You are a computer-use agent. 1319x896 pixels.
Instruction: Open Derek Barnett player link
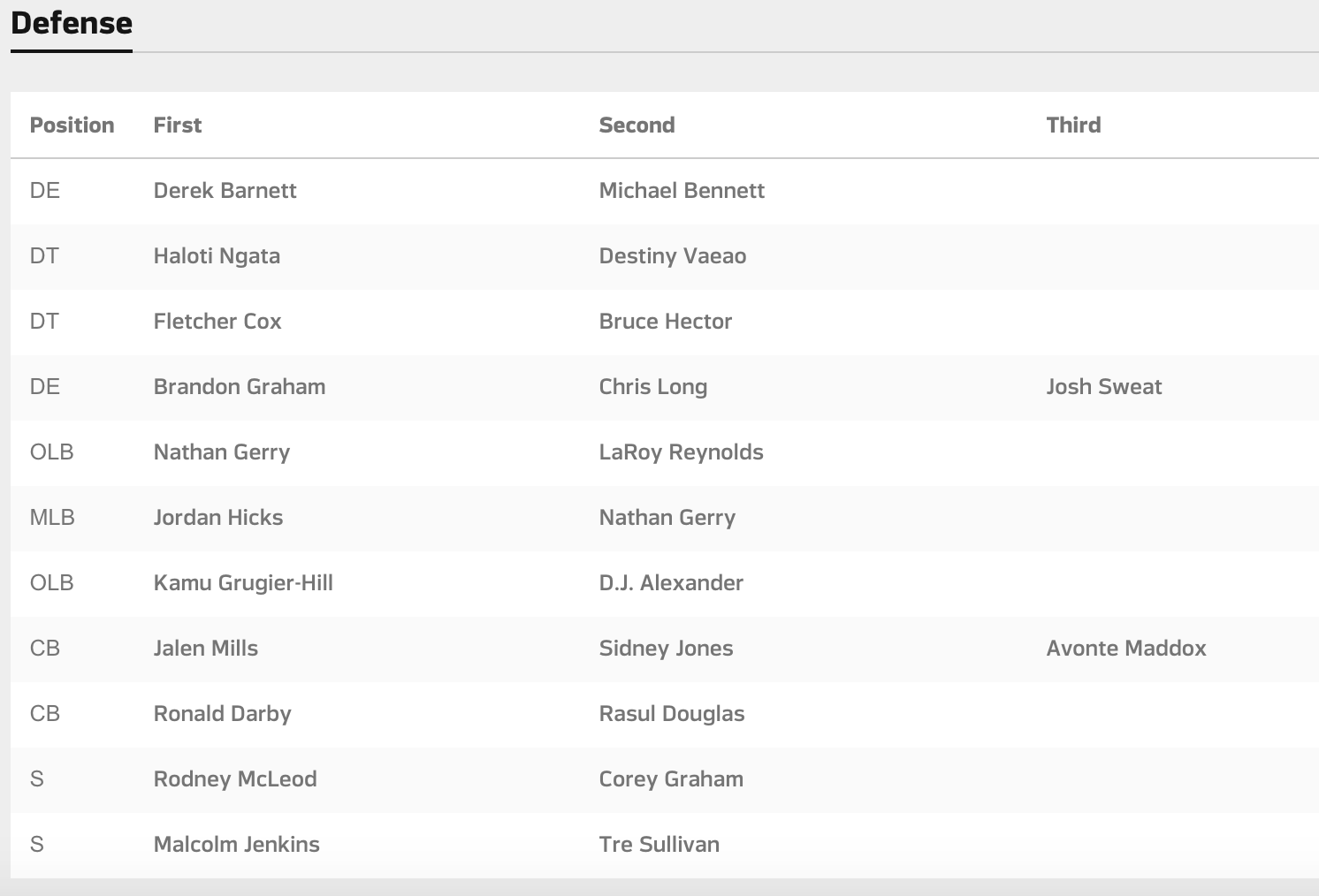[225, 191]
